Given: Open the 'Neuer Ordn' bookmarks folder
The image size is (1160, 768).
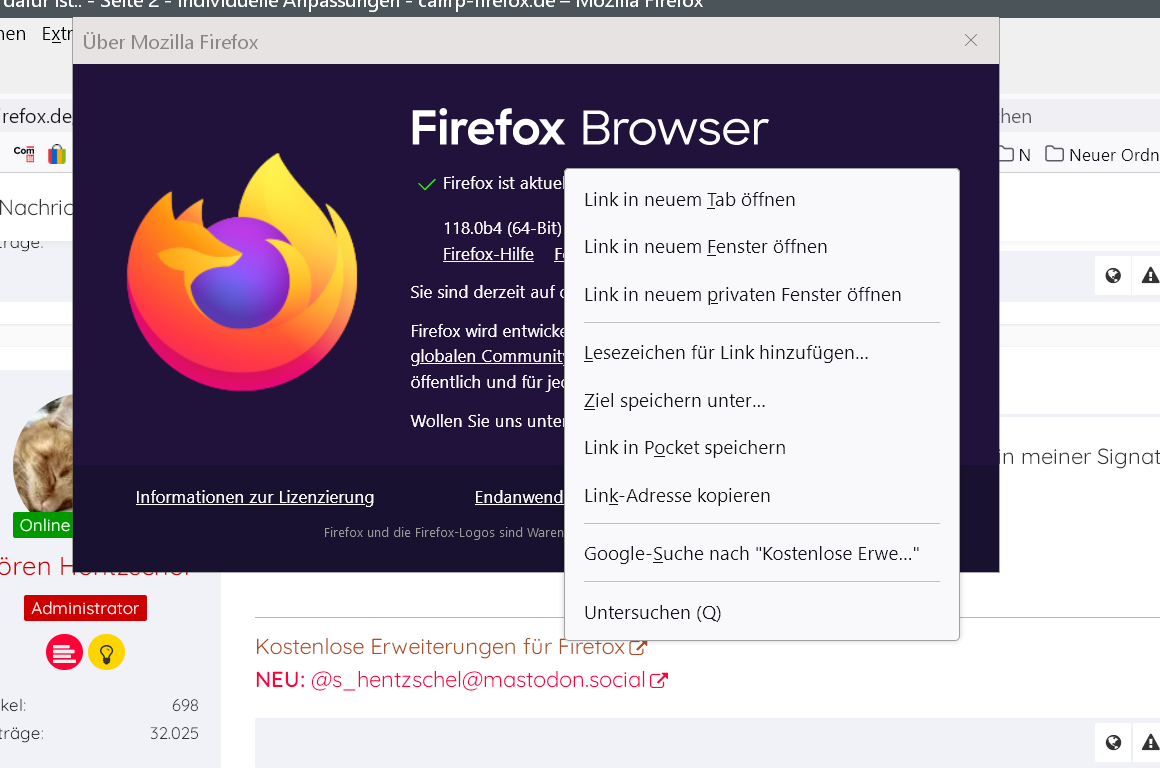Looking at the screenshot, I should tap(1102, 155).
